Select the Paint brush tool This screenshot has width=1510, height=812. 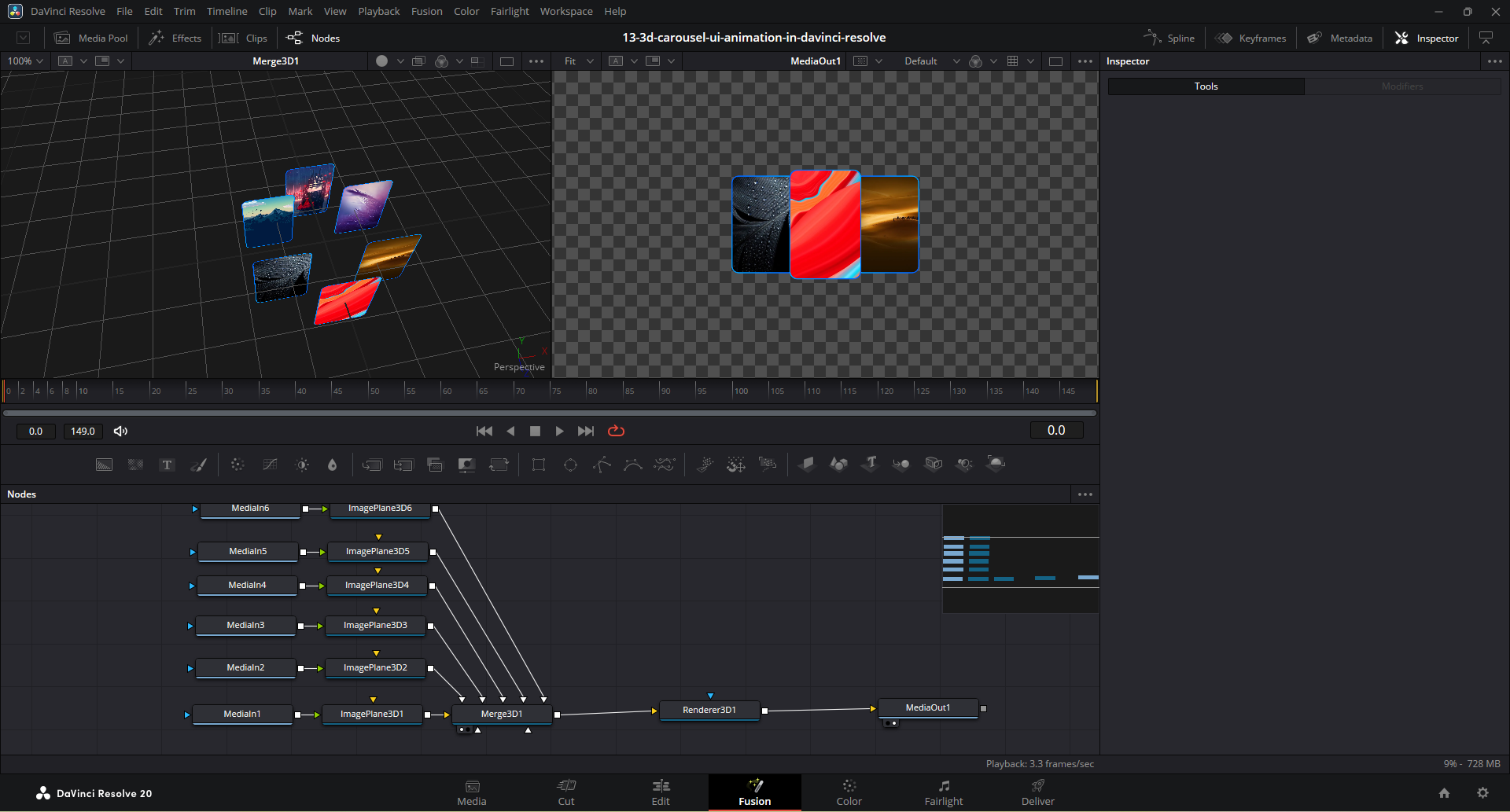[x=199, y=465]
